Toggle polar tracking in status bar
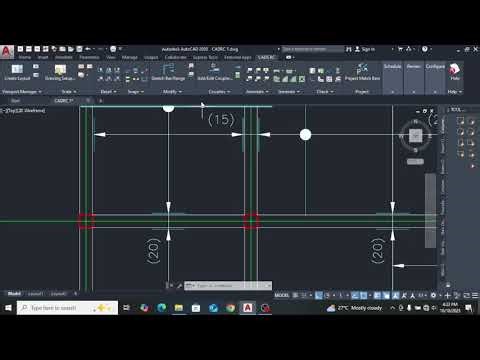Image resolution: width=480 pixels, height=360 pixels. click(x=328, y=295)
